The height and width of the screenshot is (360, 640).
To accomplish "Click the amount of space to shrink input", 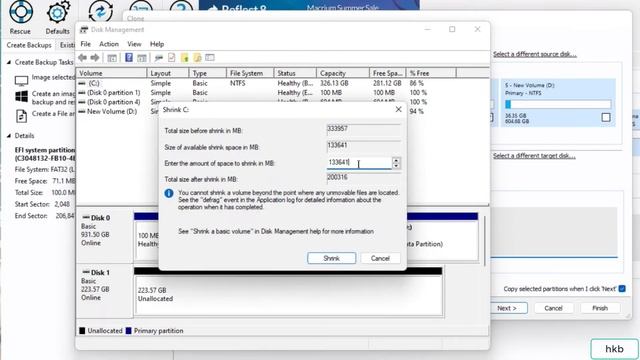I will 359,163.
